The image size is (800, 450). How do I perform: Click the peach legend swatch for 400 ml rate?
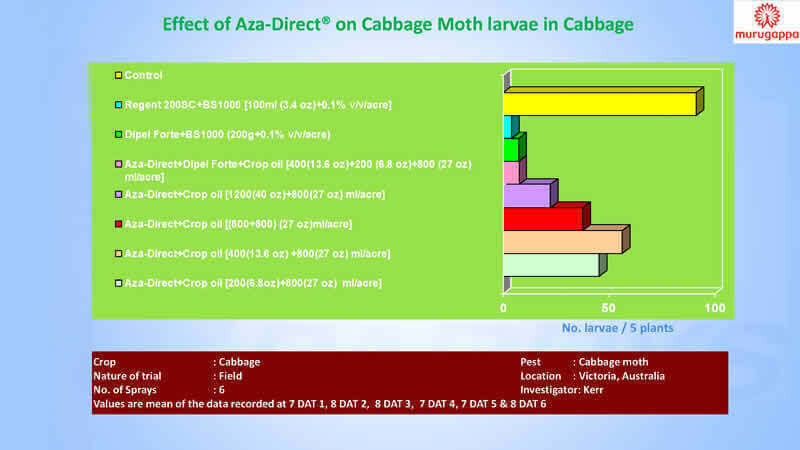coord(118,253)
